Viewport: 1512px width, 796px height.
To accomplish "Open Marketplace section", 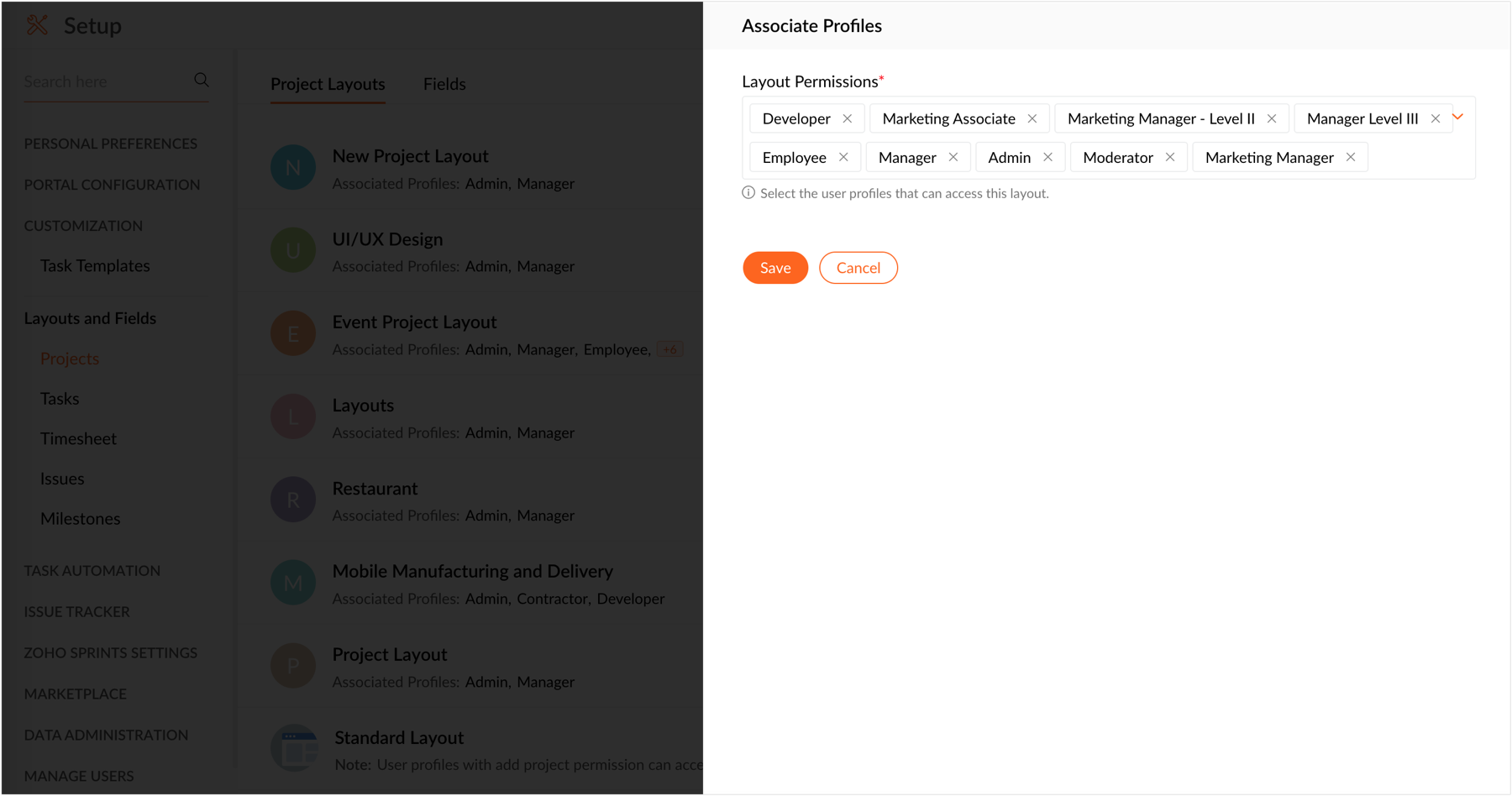I will [76, 694].
